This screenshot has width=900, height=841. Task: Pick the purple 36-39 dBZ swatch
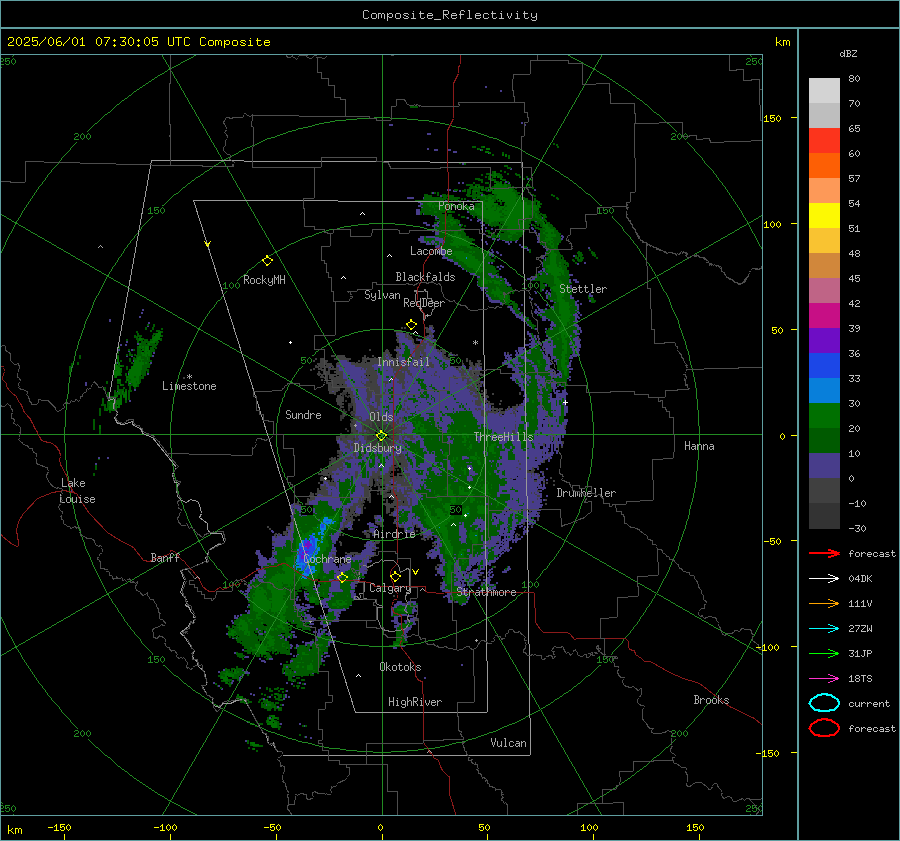(824, 341)
